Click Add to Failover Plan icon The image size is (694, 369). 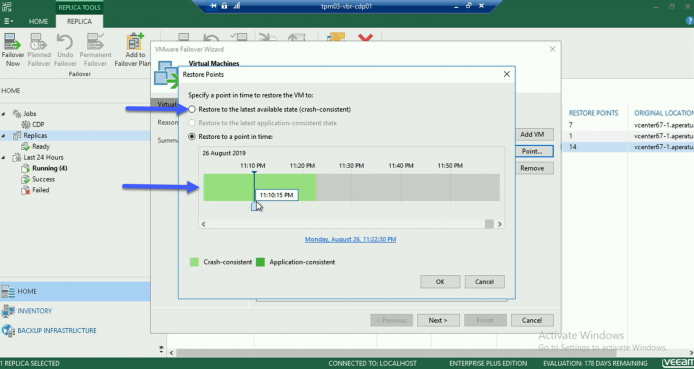(x=135, y=42)
